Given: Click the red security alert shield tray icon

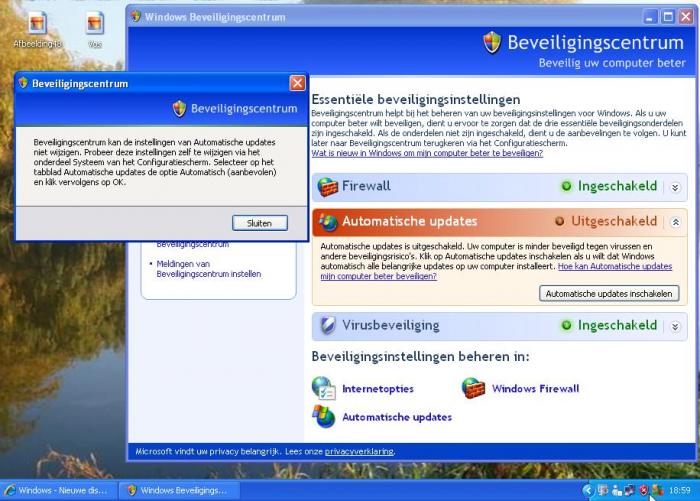Looking at the screenshot, I should (x=643, y=491).
